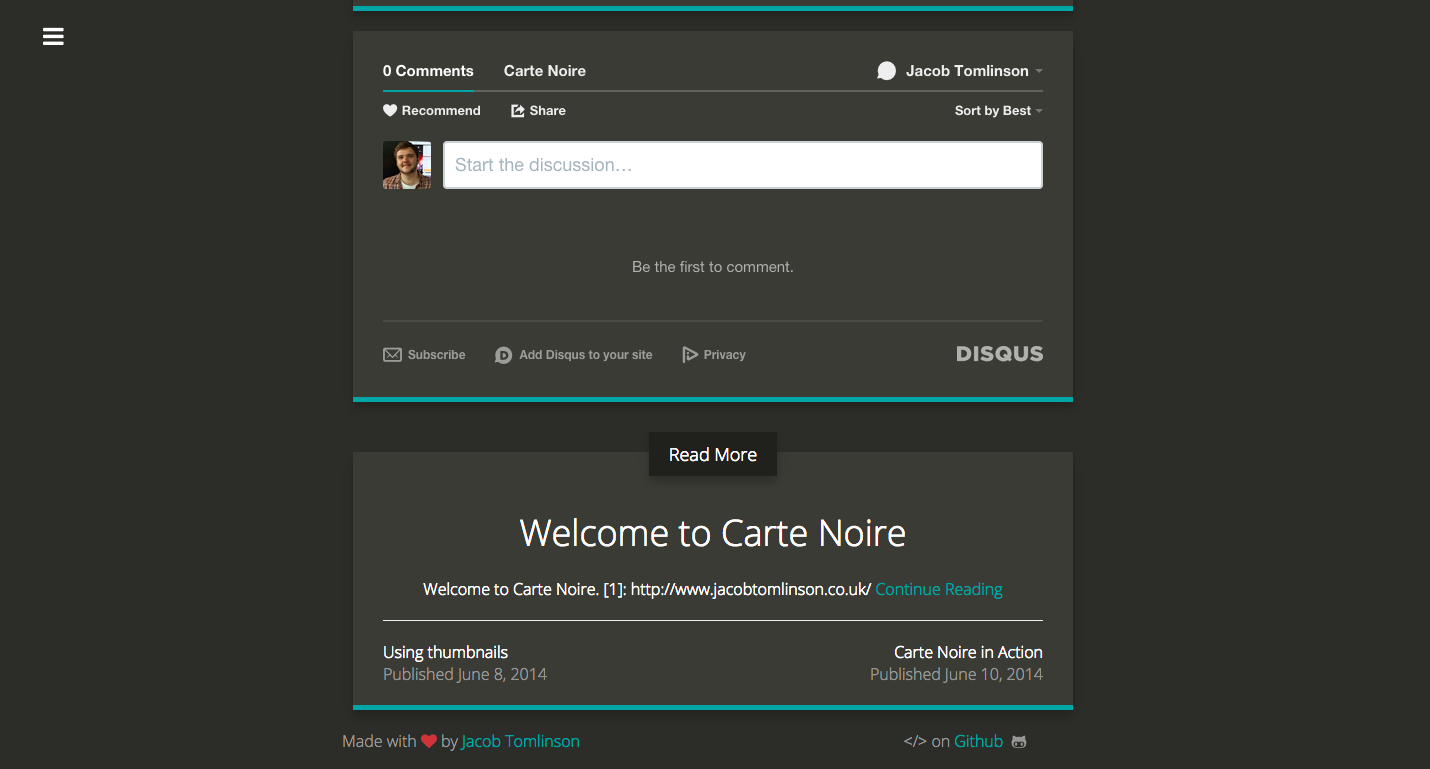Click Start the discussion input field
This screenshot has width=1430, height=769.
pyautogui.click(x=743, y=165)
